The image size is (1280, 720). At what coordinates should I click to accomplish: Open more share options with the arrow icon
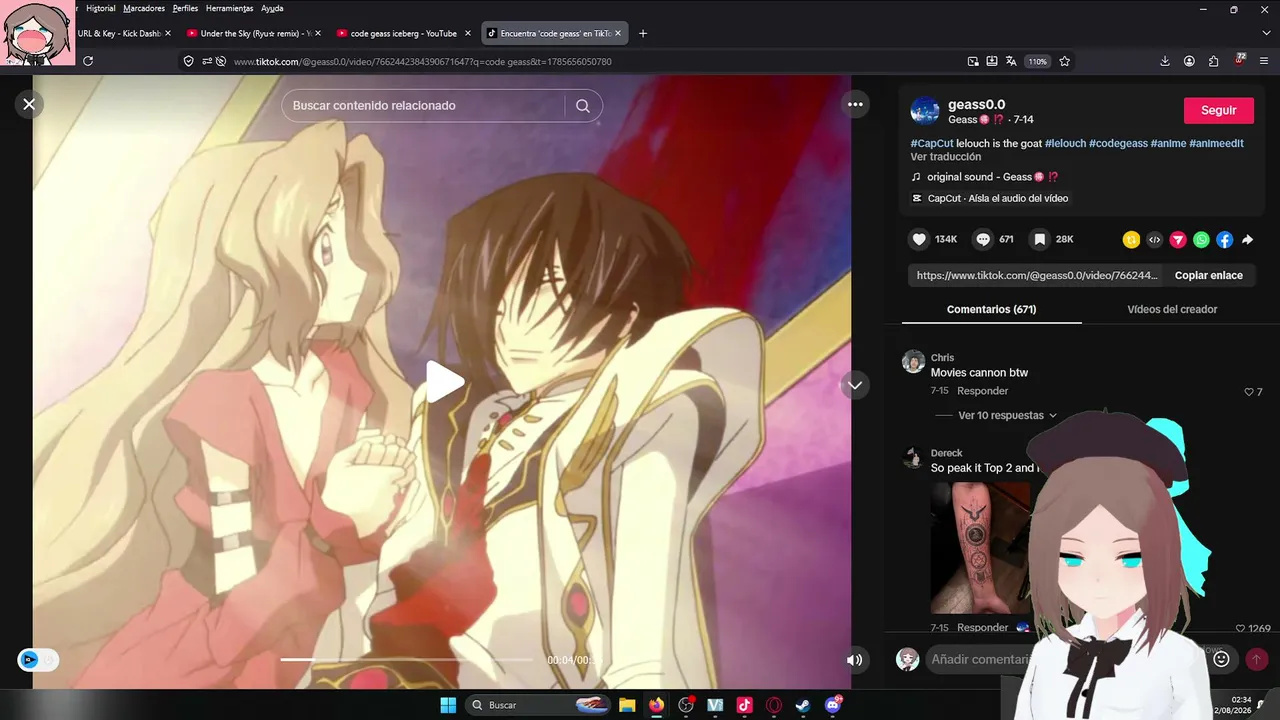[1247, 240]
